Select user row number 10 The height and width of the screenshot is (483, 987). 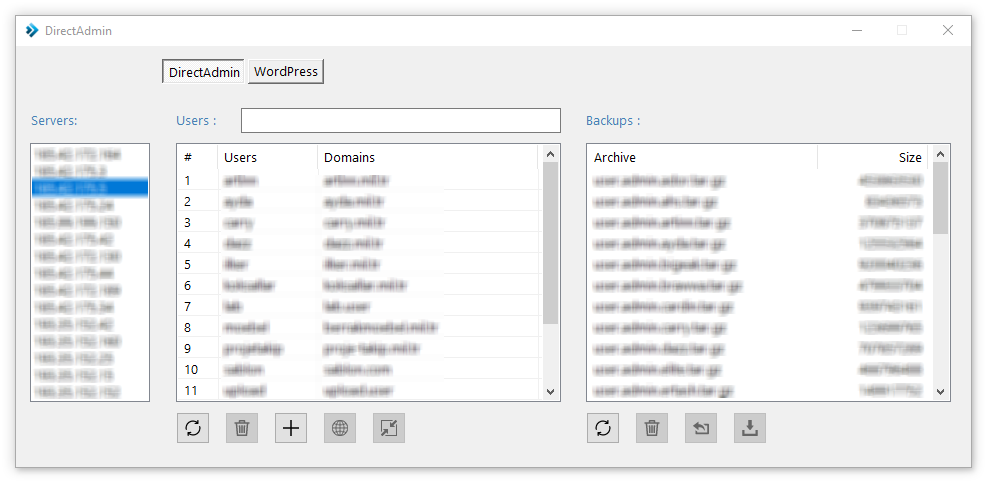tap(358, 369)
